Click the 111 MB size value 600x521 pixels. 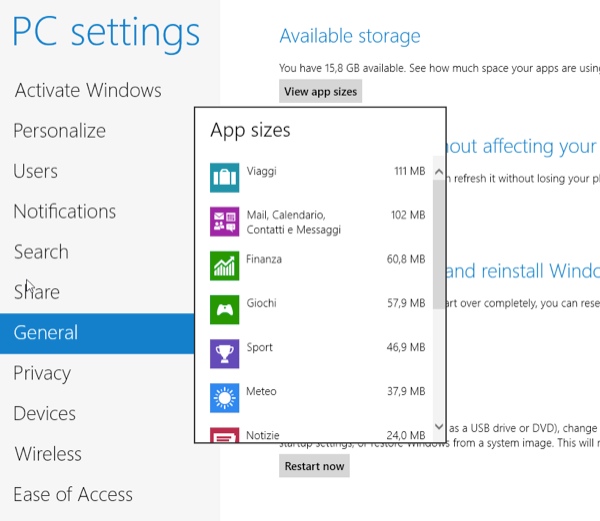[410, 171]
